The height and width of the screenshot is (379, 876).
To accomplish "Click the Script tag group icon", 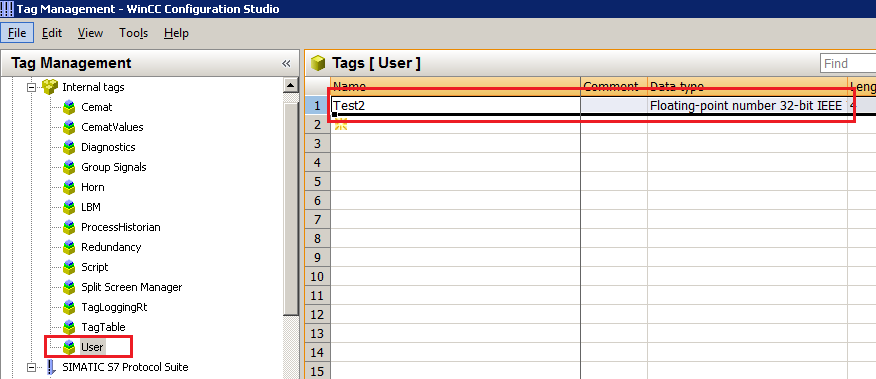I will [69, 267].
